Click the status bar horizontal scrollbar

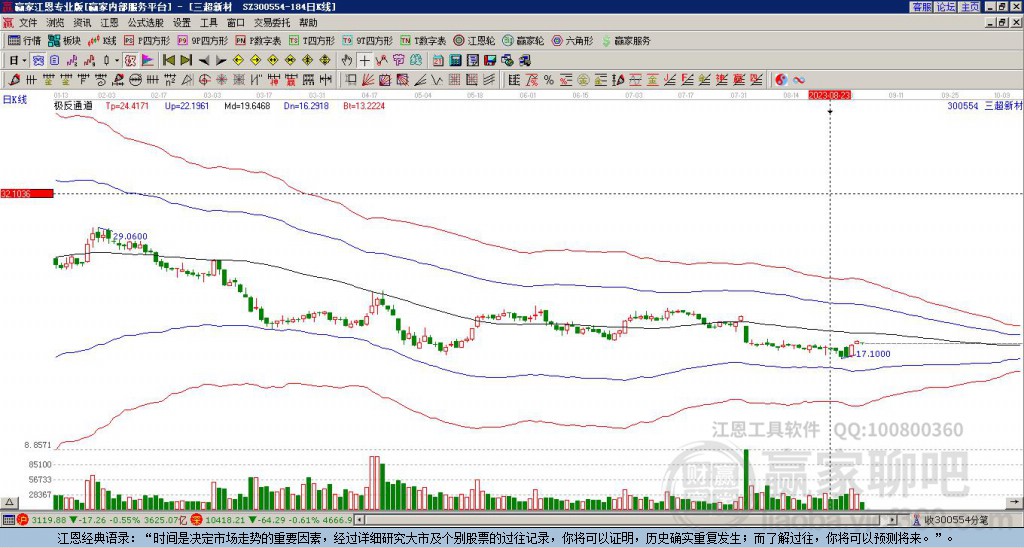tap(626, 520)
